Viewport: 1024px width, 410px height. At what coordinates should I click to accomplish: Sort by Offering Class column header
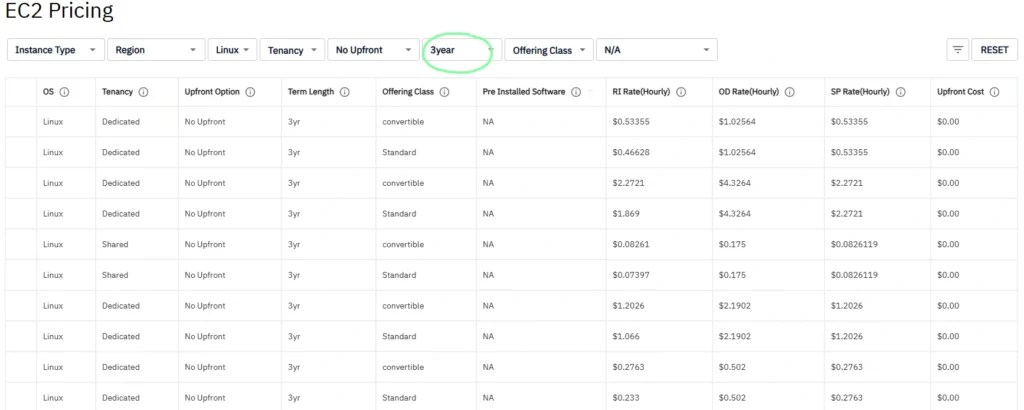coord(408,92)
